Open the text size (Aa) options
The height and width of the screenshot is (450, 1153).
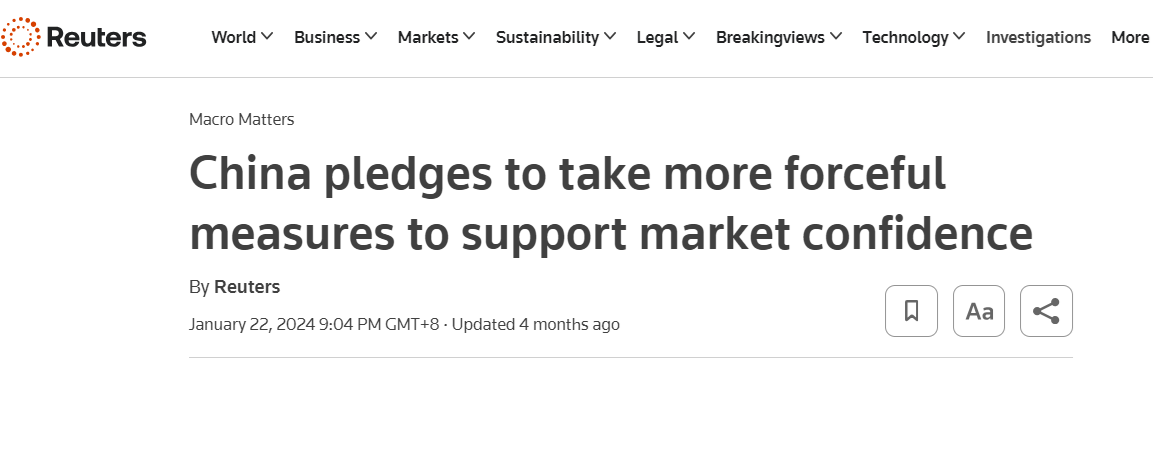point(979,311)
